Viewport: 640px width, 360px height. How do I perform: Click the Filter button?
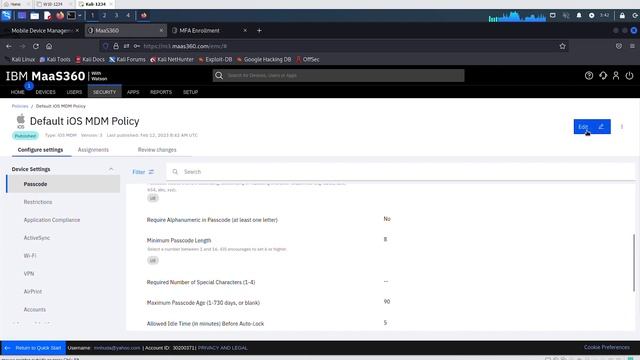pos(143,172)
